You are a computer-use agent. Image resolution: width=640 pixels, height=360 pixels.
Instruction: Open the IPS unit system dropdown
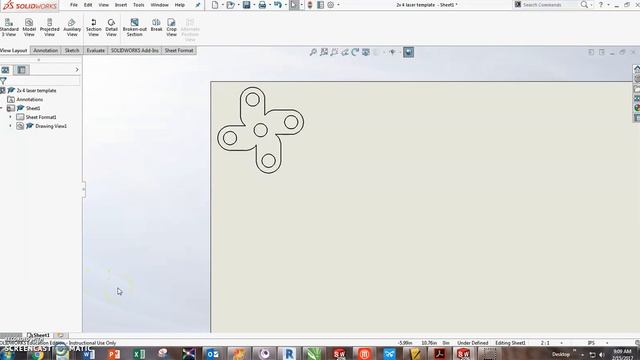pos(607,343)
